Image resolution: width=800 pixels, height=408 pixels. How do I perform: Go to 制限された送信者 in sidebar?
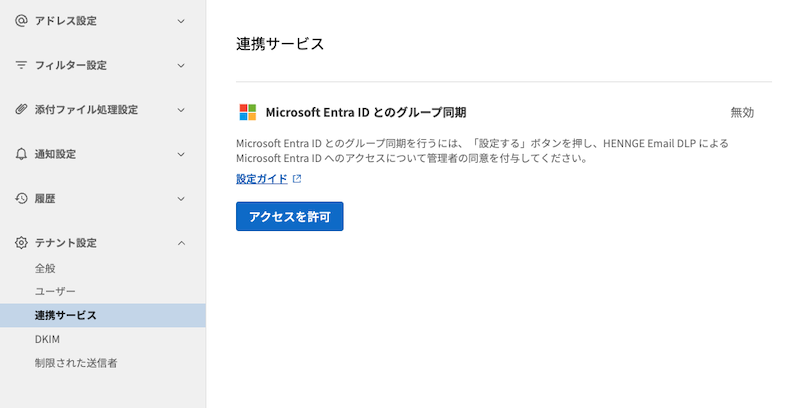(x=76, y=363)
